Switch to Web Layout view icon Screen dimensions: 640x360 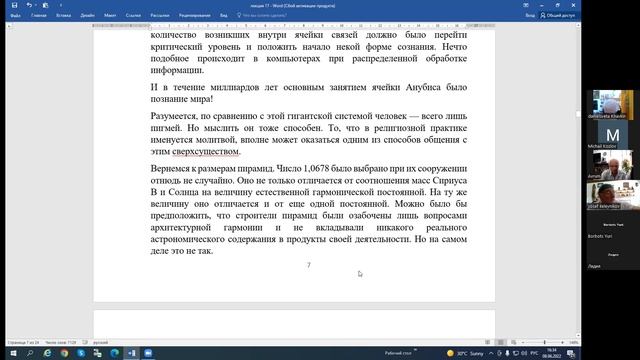(x=513, y=342)
